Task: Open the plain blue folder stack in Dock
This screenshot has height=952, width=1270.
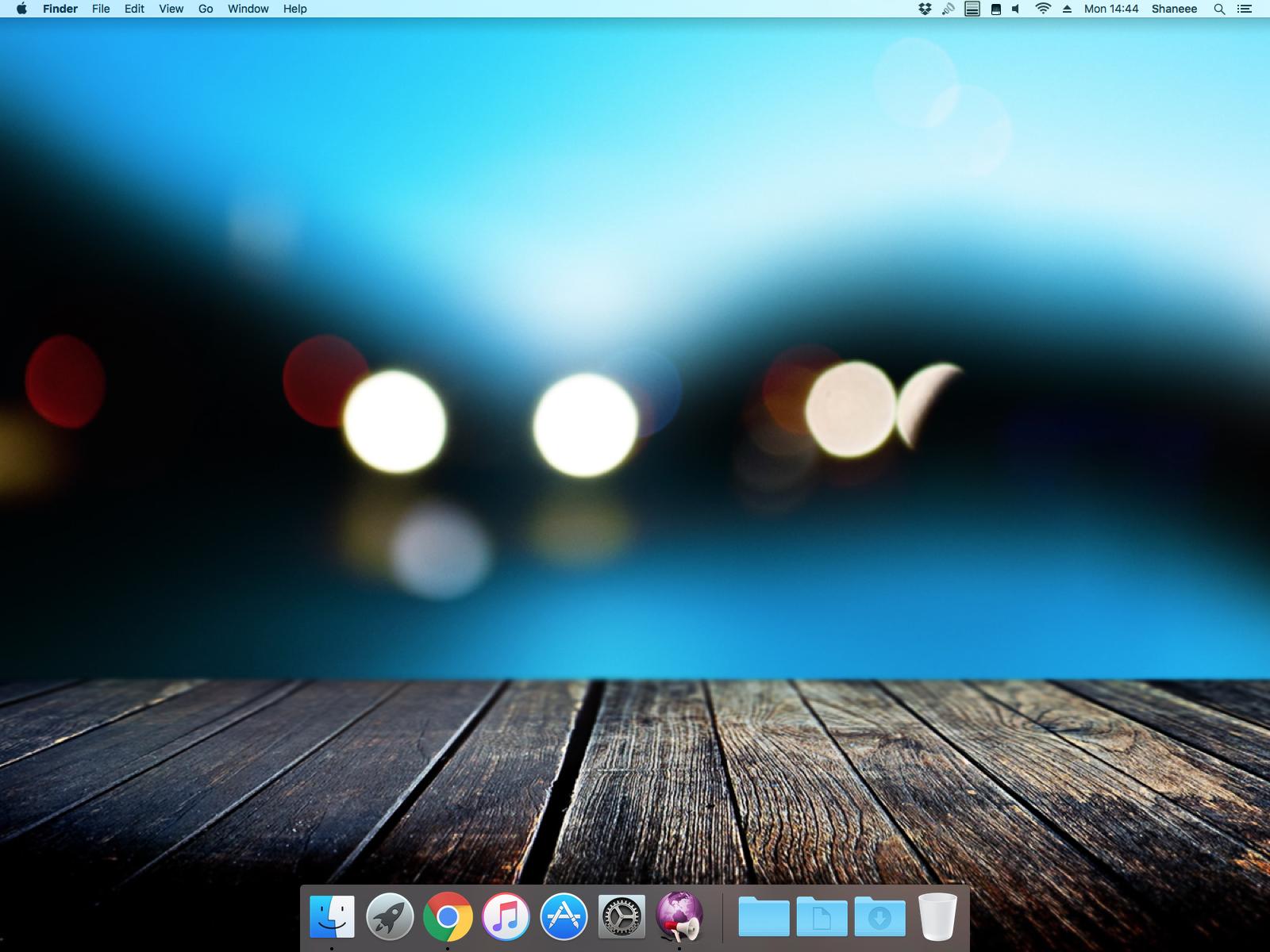Action: [x=764, y=917]
